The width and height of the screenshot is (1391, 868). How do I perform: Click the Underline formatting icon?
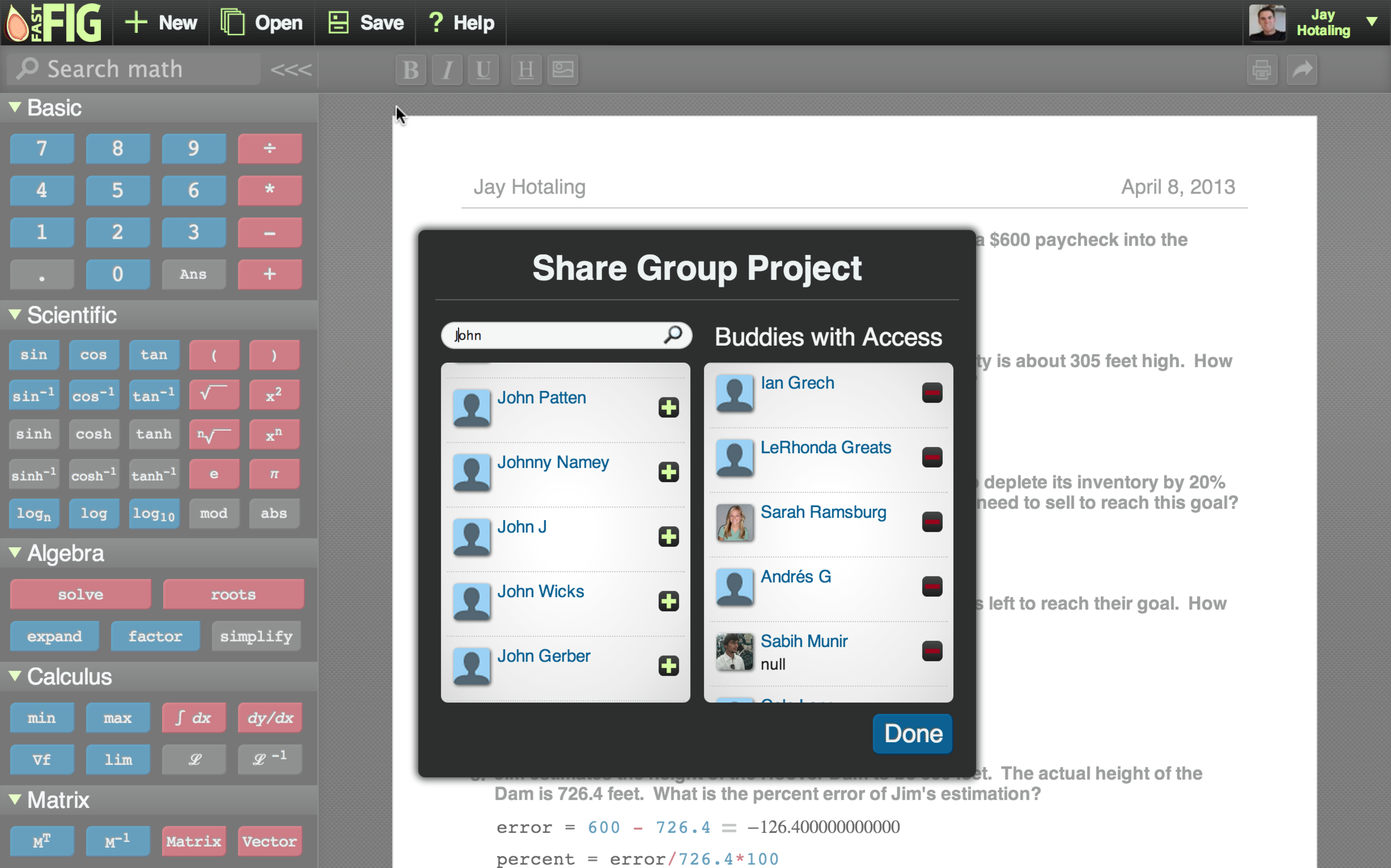(483, 70)
